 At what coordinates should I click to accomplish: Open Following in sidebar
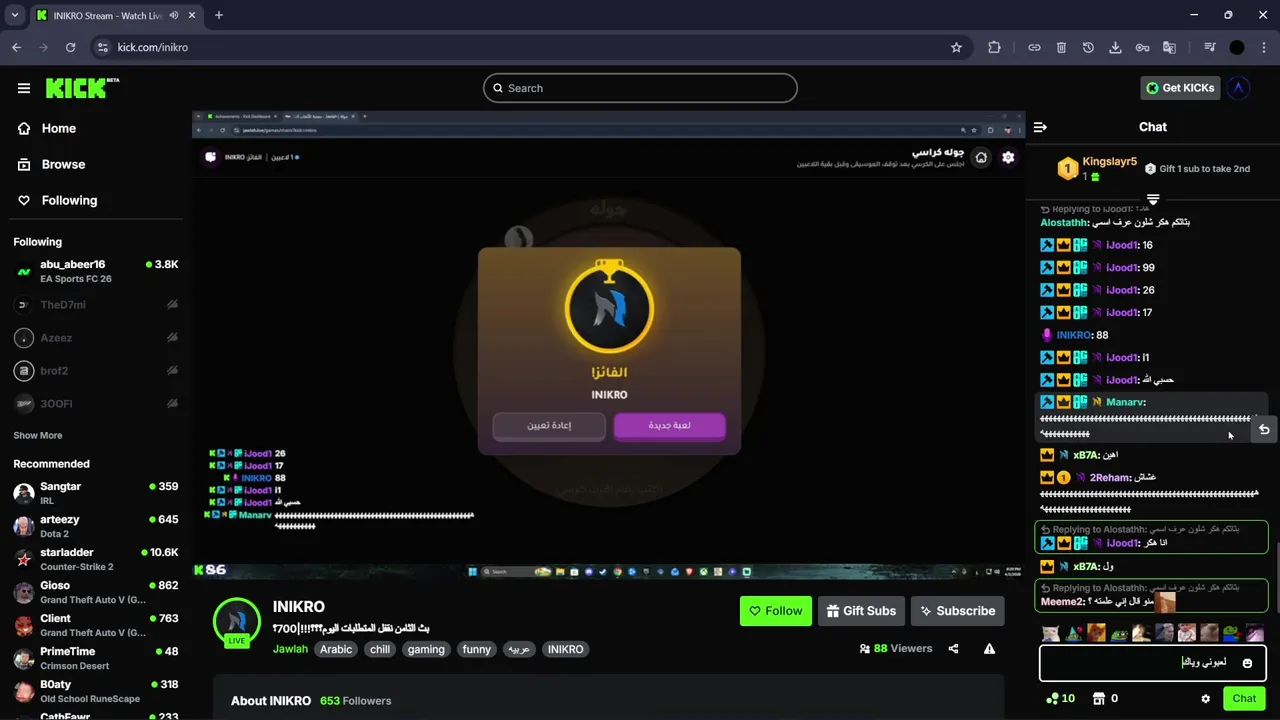(x=58, y=200)
